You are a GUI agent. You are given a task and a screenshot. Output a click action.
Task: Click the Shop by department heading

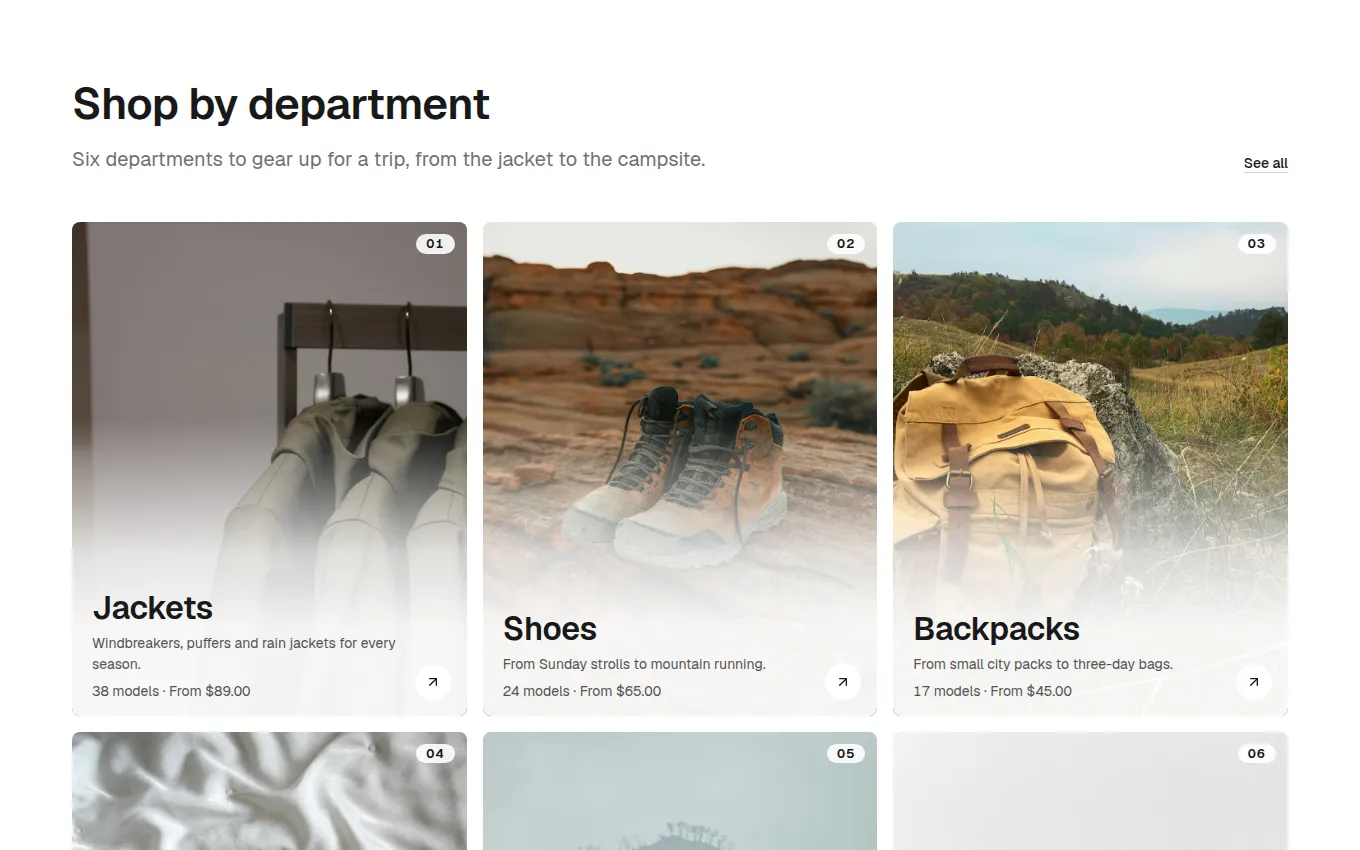coord(281,104)
